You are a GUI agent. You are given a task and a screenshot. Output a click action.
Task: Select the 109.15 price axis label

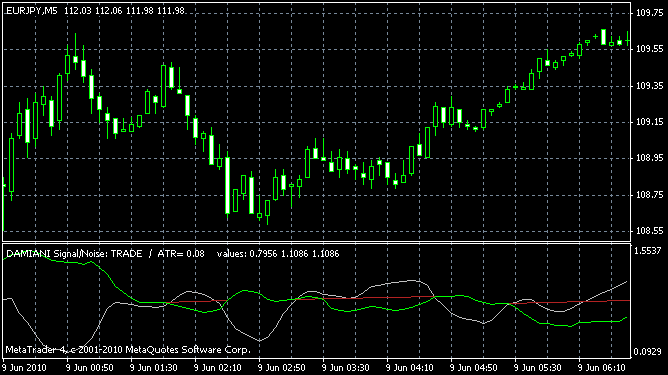coord(649,122)
